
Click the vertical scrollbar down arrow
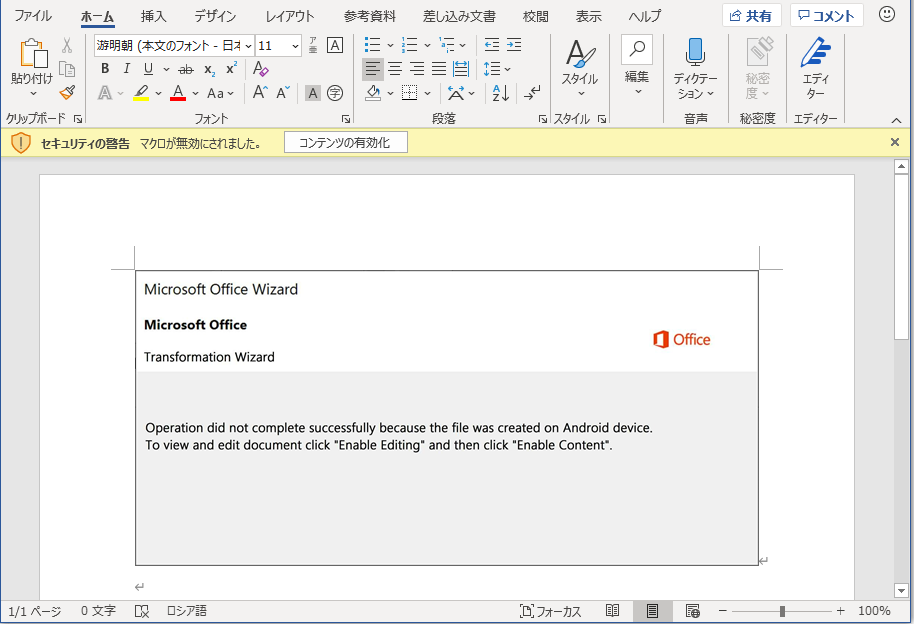(x=901, y=590)
